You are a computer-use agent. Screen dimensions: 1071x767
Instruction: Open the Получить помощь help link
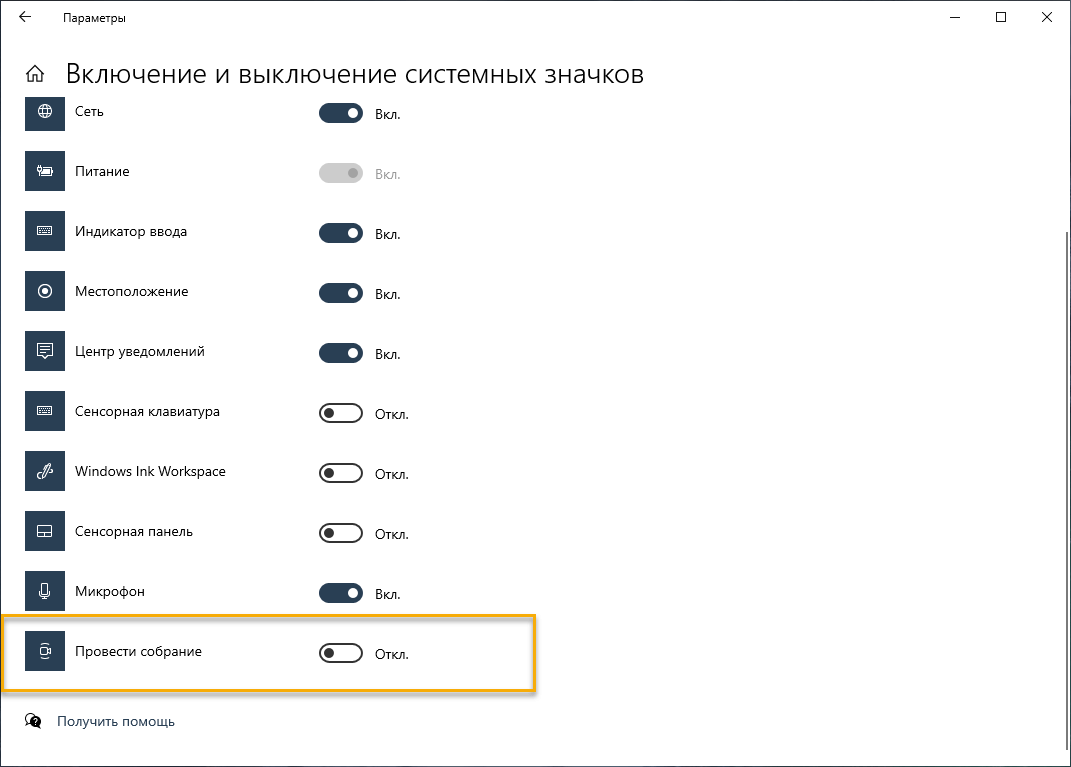[x=115, y=721]
